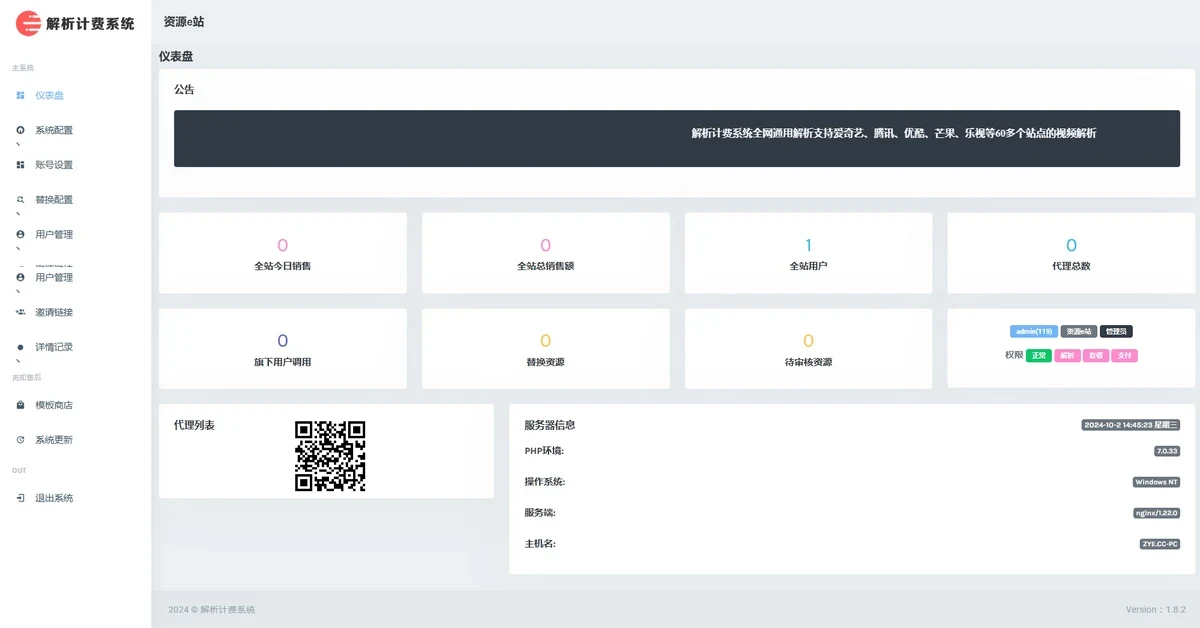Click the 邀请链接 people icon

20,312
